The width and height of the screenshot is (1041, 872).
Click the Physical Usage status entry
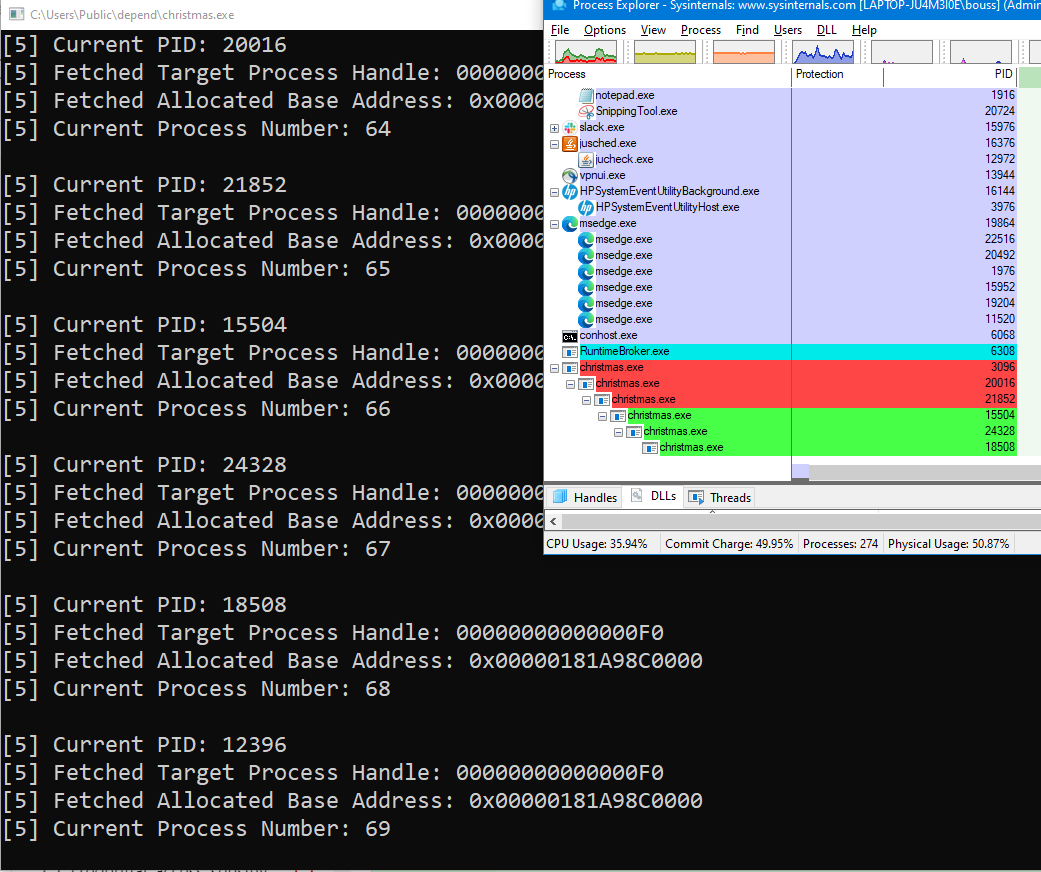(948, 544)
